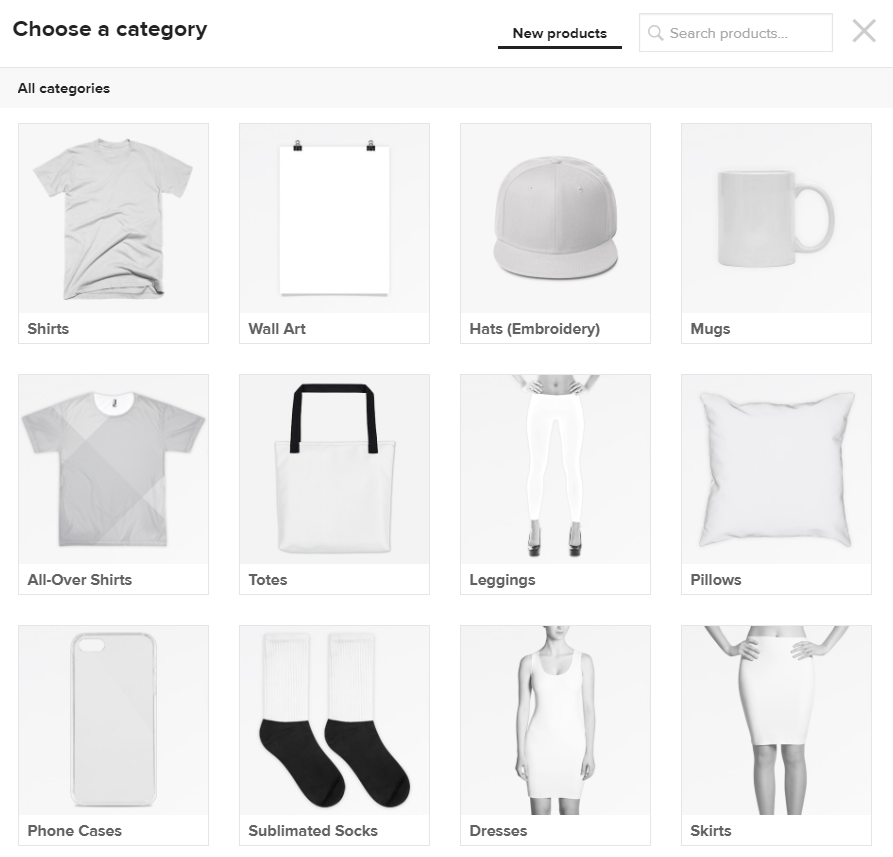Choose the Leggings category image
Image resolution: width=893 pixels, height=857 pixels.
(555, 469)
